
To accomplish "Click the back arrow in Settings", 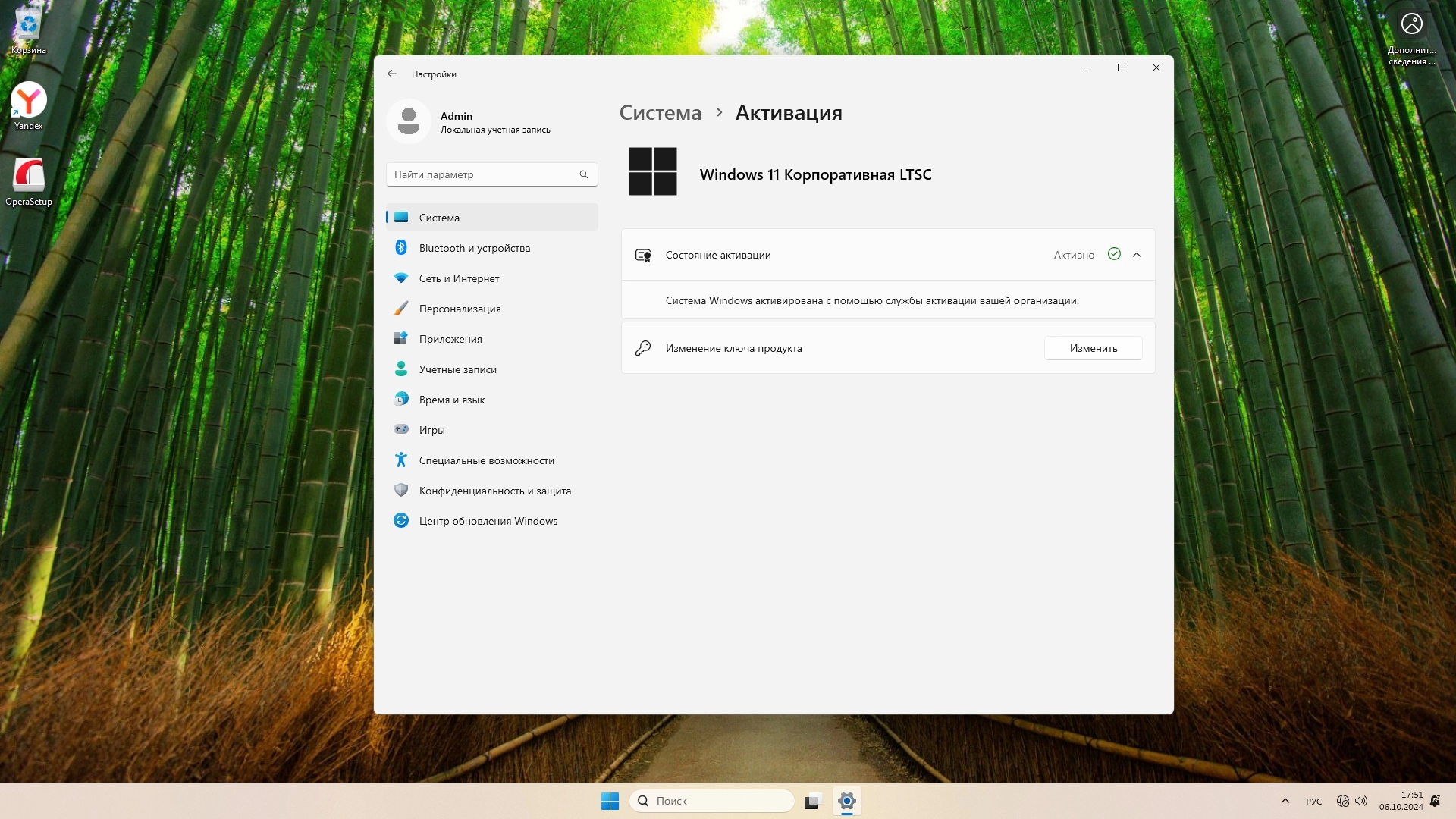I will click(x=391, y=74).
